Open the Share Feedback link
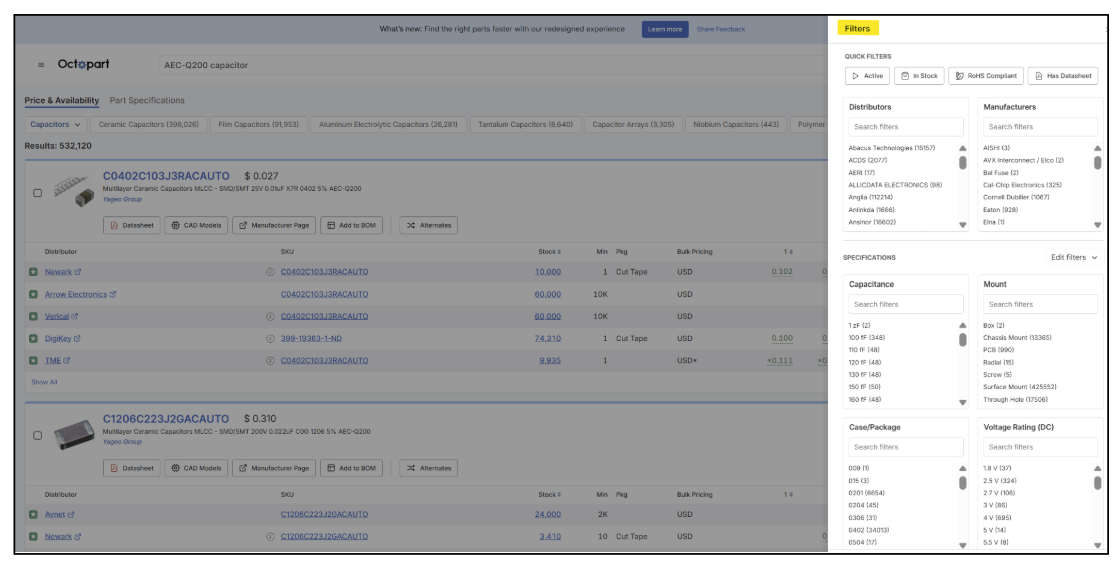This screenshot has height=565, width=1120. 720,29
